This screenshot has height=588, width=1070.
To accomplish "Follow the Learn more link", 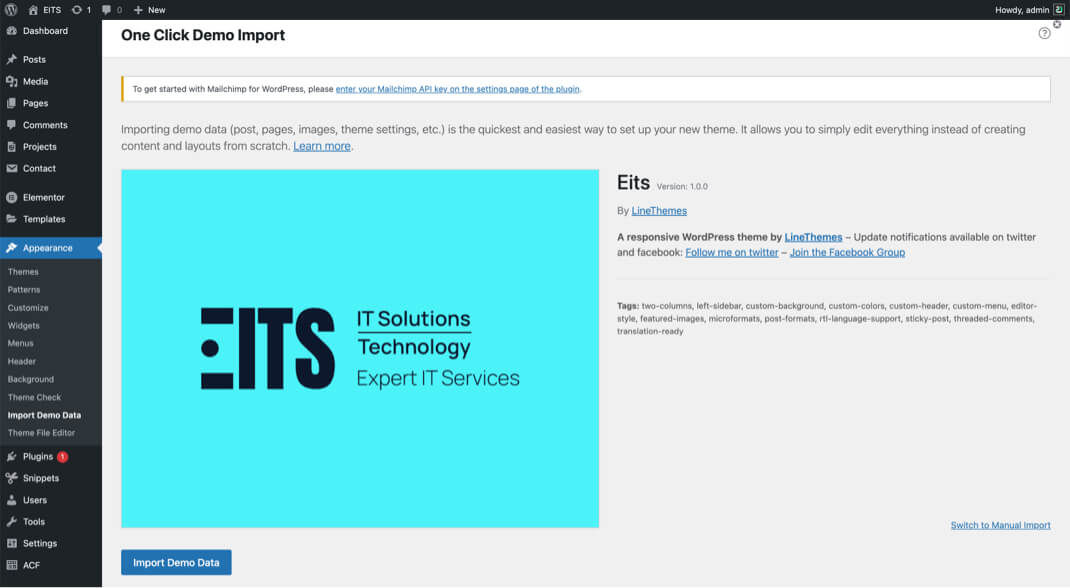I will pos(322,146).
